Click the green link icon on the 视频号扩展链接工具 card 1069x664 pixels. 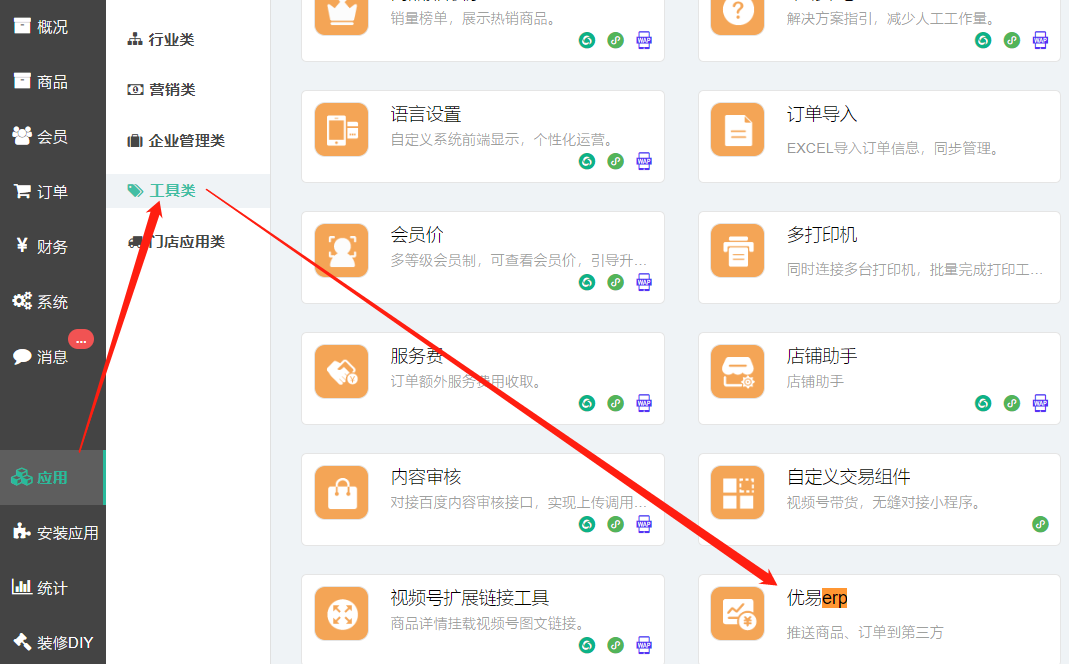pyautogui.click(x=616, y=645)
